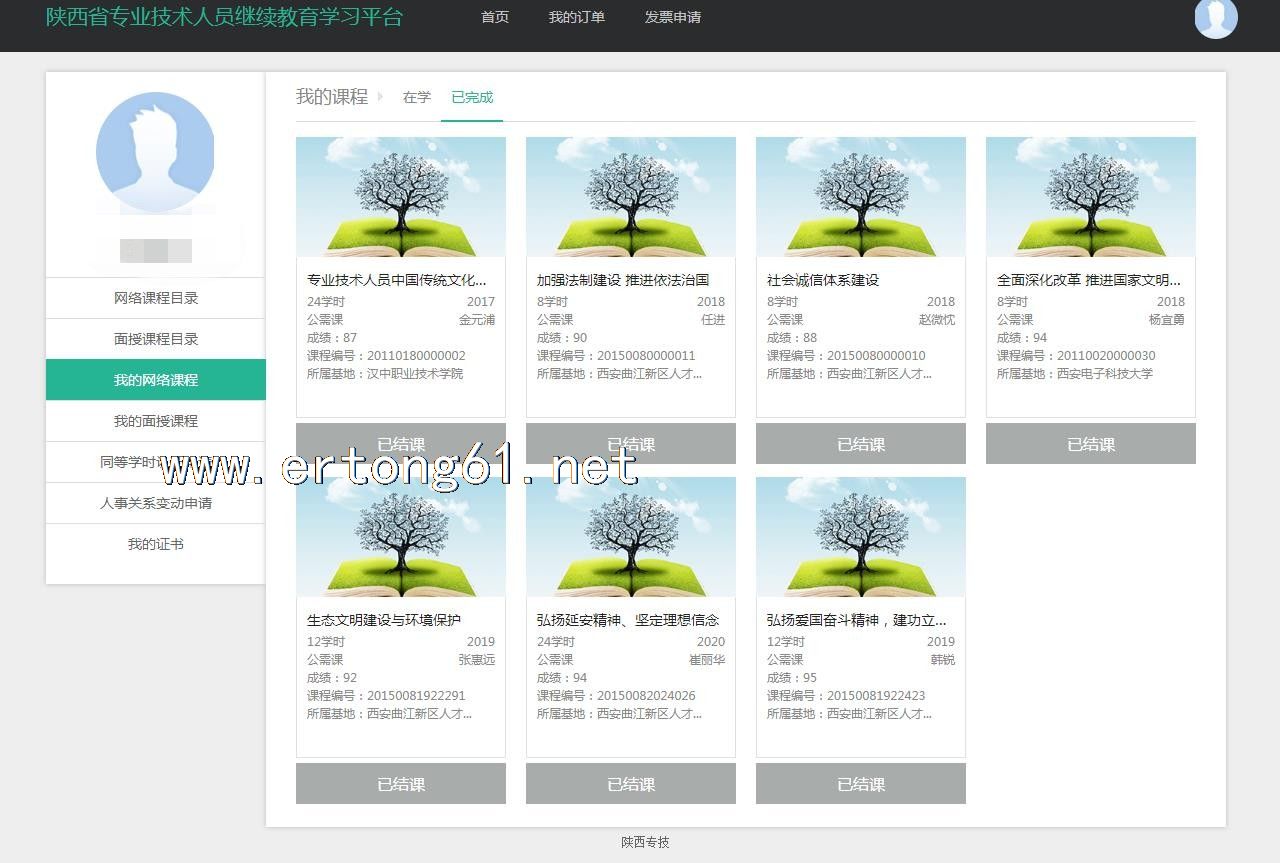Open 人事关系变动申请 in the sidebar
Screen dimensions: 1280x863
click(156, 503)
